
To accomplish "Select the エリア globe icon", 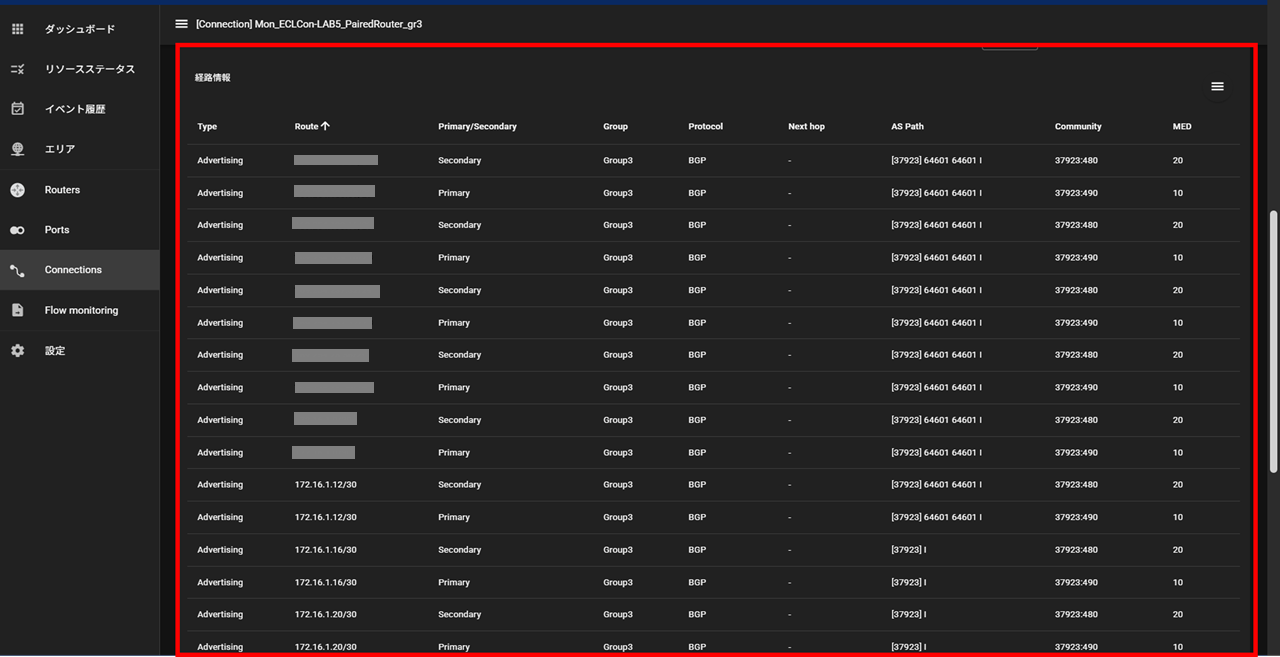I will click(16, 149).
